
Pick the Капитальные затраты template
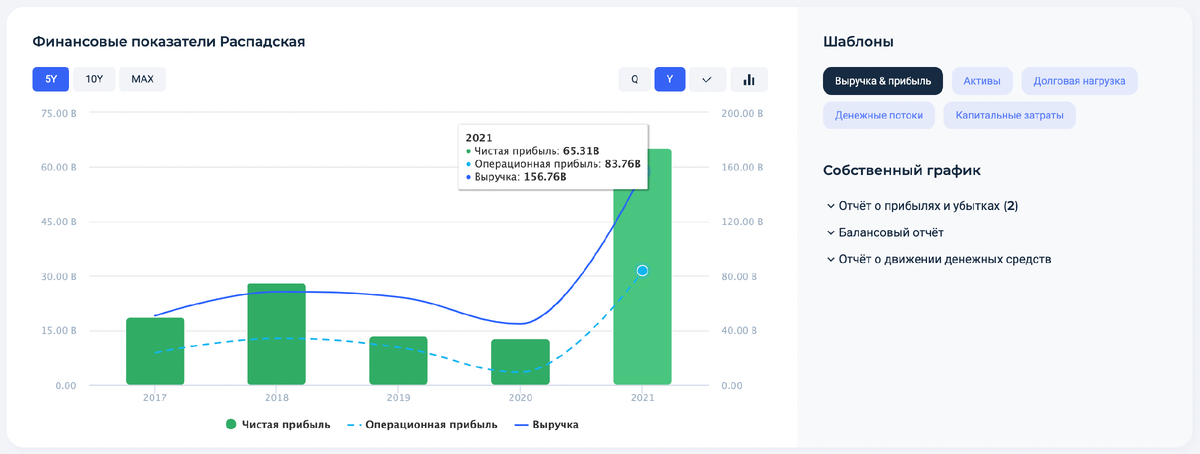tap(1010, 116)
